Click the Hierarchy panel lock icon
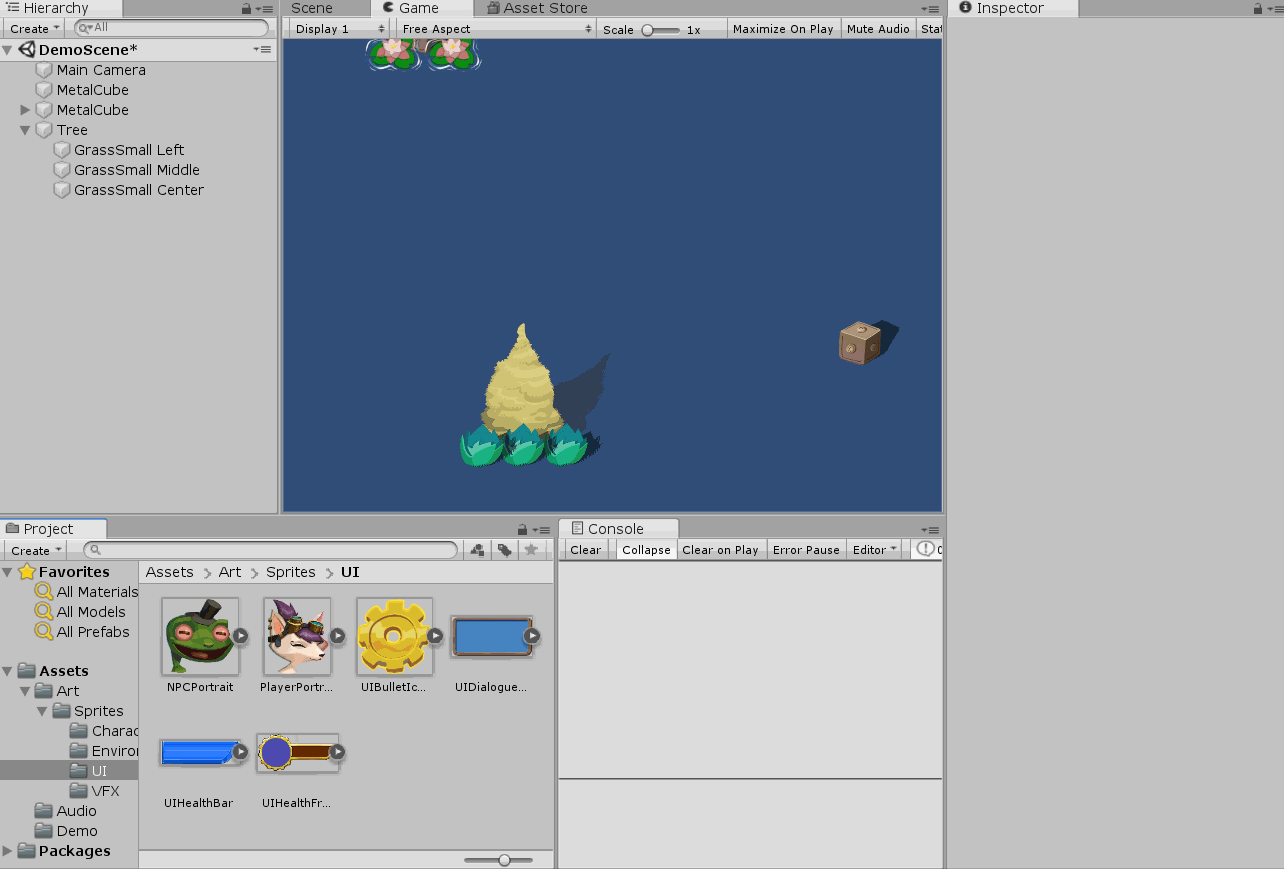 pos(246,9)
